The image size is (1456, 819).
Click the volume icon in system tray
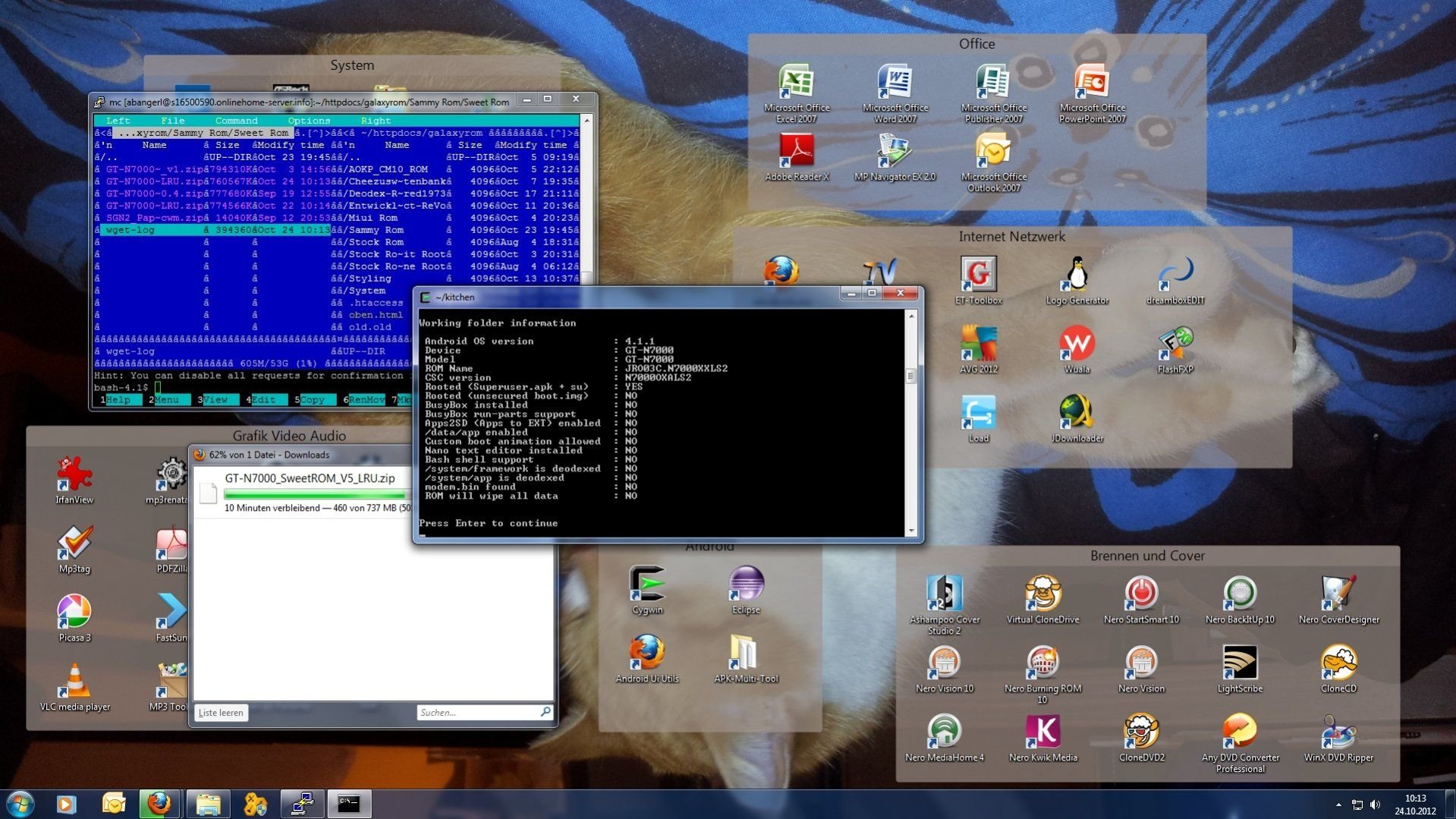1376,805
